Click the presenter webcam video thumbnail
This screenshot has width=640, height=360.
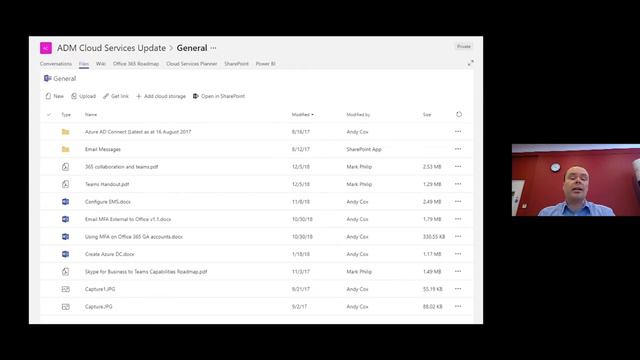coord(576,180)
